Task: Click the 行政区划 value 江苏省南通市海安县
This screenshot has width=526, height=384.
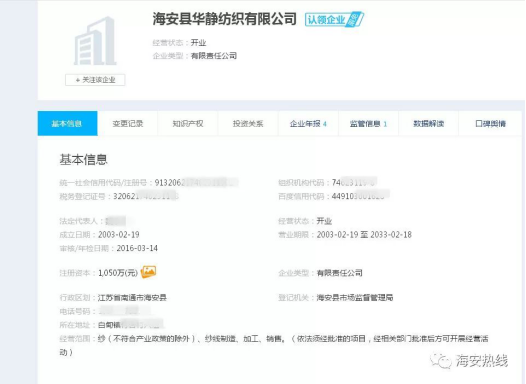Action: 132,297
